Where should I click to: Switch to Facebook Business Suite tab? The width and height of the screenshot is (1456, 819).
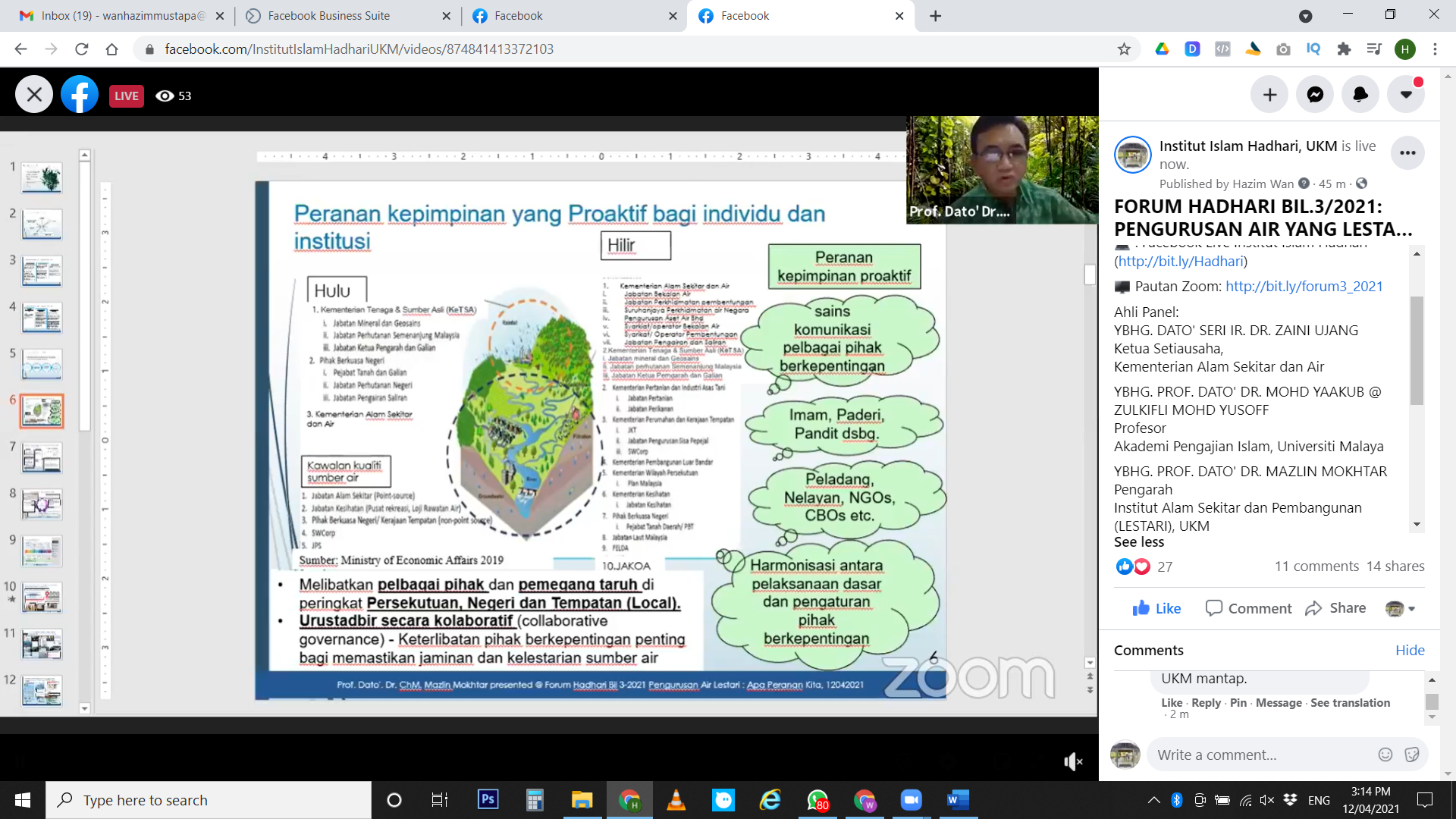click(328, 16)
